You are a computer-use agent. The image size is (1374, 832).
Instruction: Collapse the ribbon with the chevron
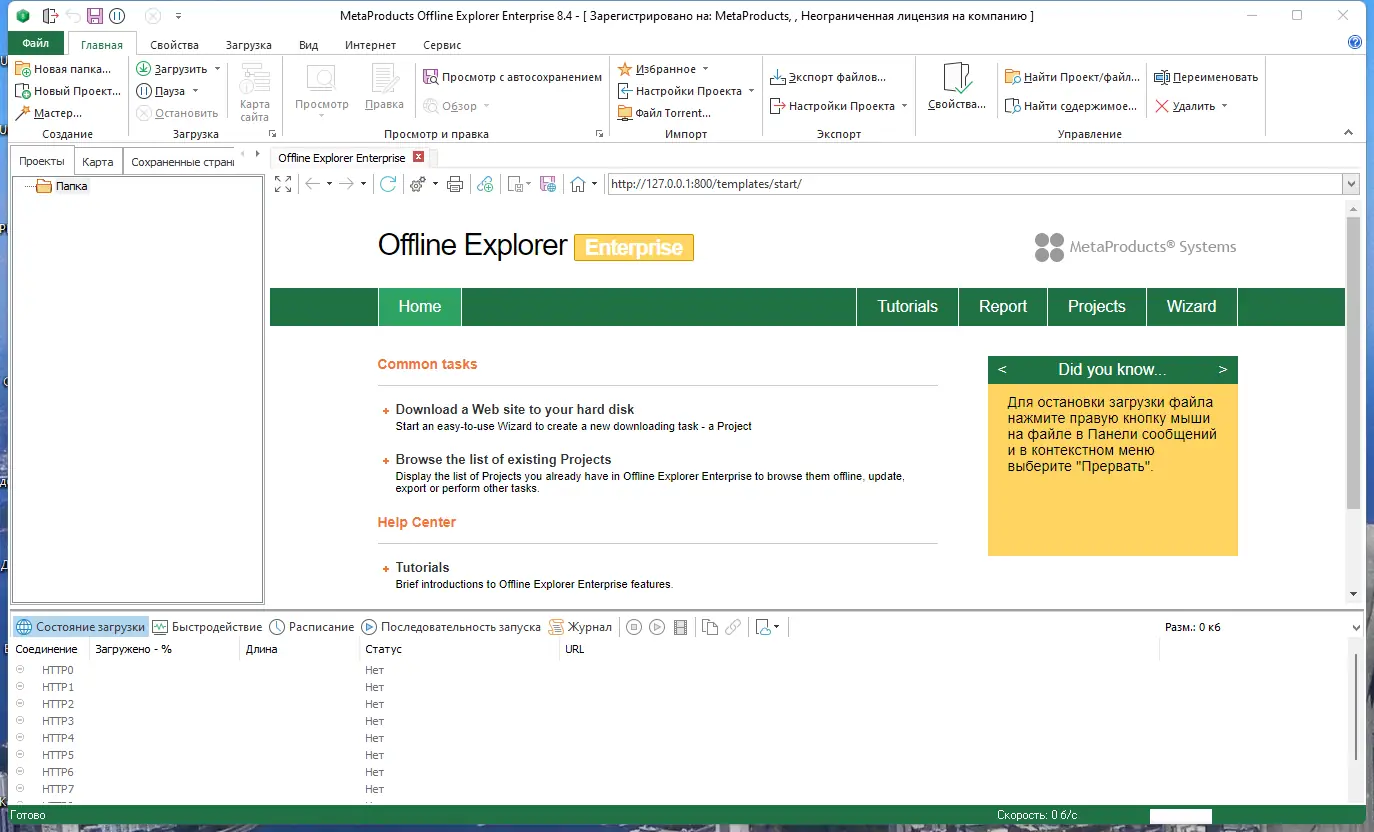coord(1348,133)
